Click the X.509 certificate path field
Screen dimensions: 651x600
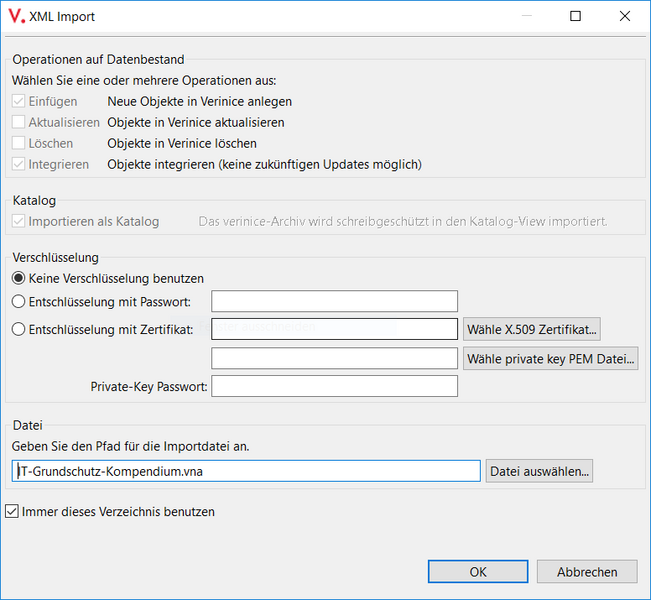tap(334, 329)
